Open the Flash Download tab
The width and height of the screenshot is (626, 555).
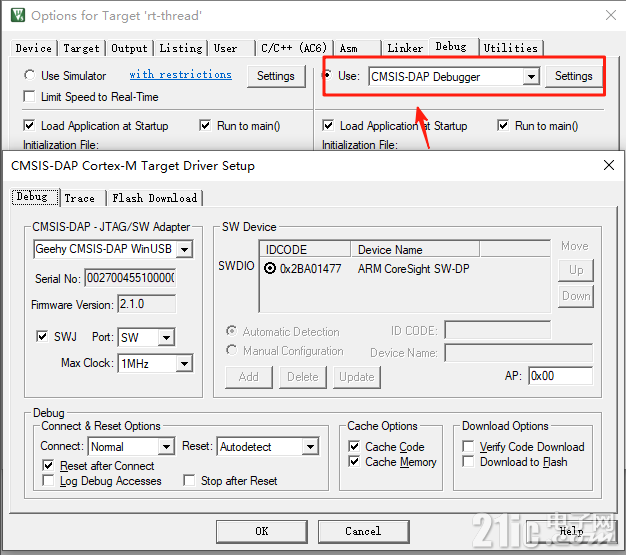point(155,198)
